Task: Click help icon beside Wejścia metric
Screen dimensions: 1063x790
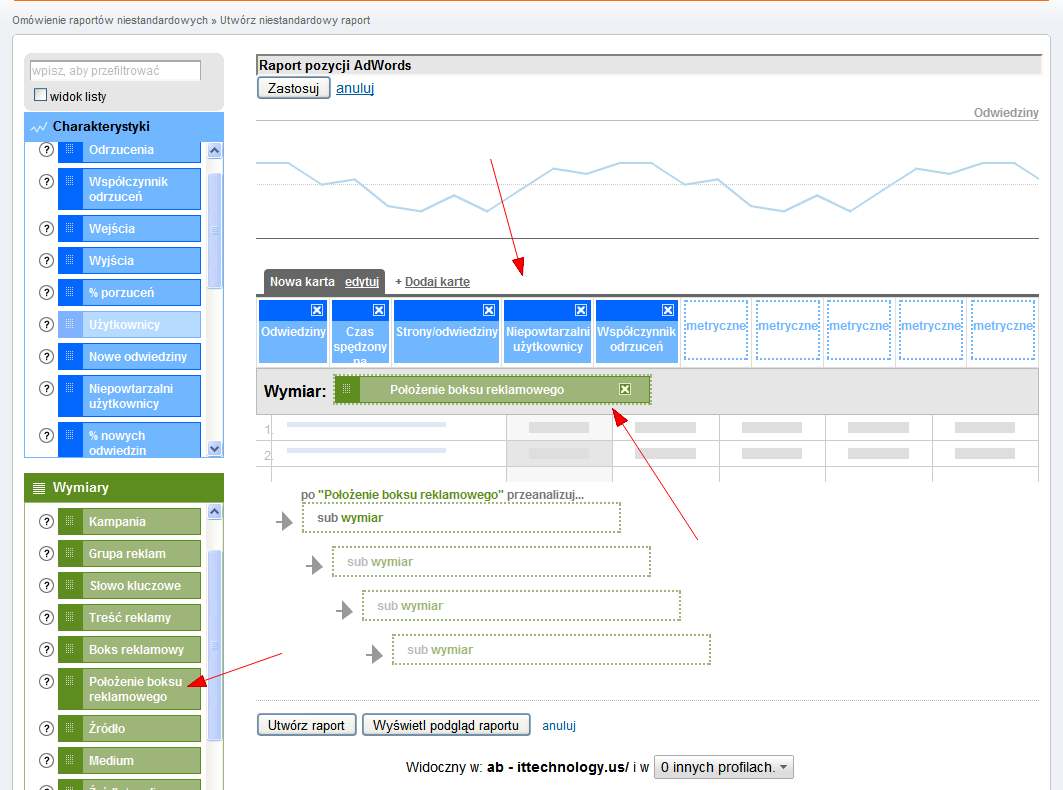Action: 46,228
